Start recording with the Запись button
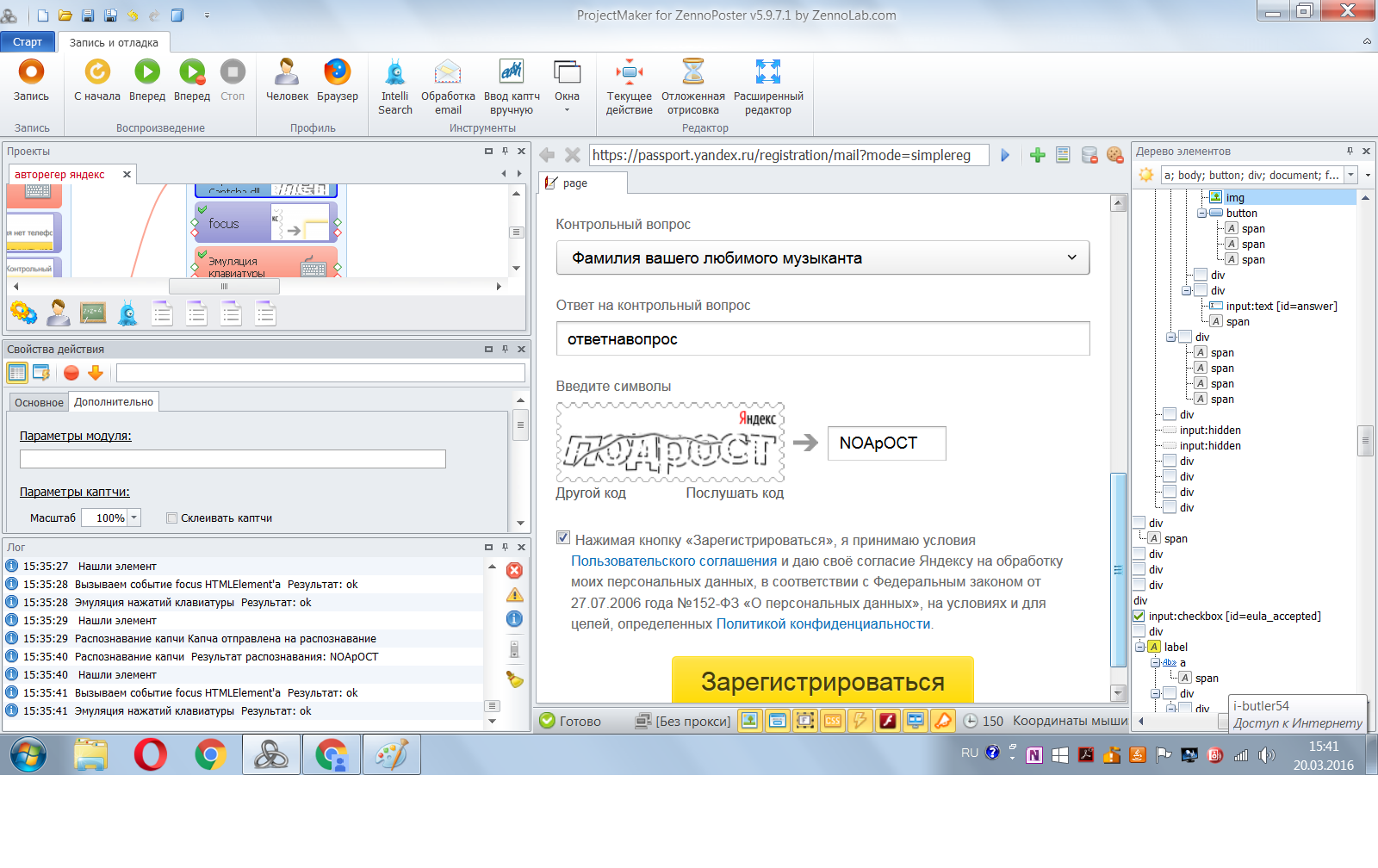 pyautogui.click(x=31, y=80)
